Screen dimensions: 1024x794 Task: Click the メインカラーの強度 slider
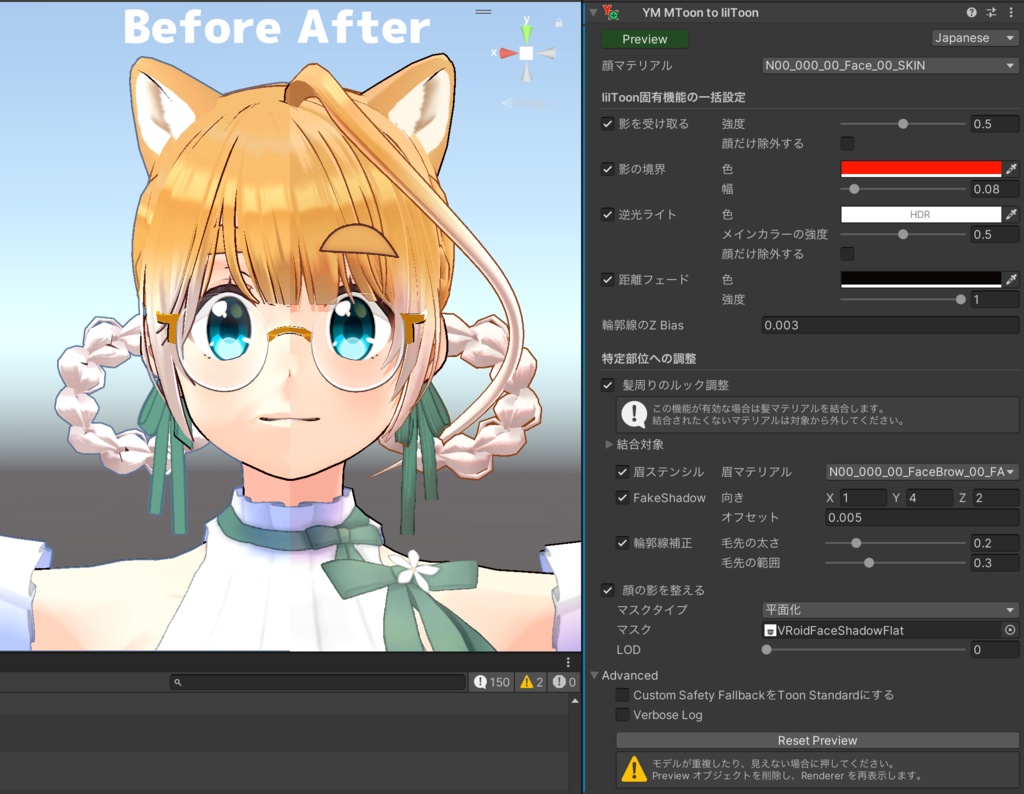tap(903, 234)
